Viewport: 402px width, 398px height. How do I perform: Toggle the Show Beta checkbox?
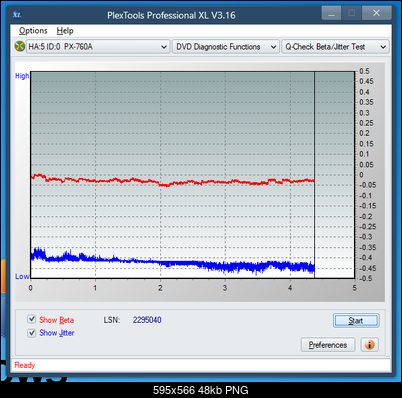click(x=32, y=319)
